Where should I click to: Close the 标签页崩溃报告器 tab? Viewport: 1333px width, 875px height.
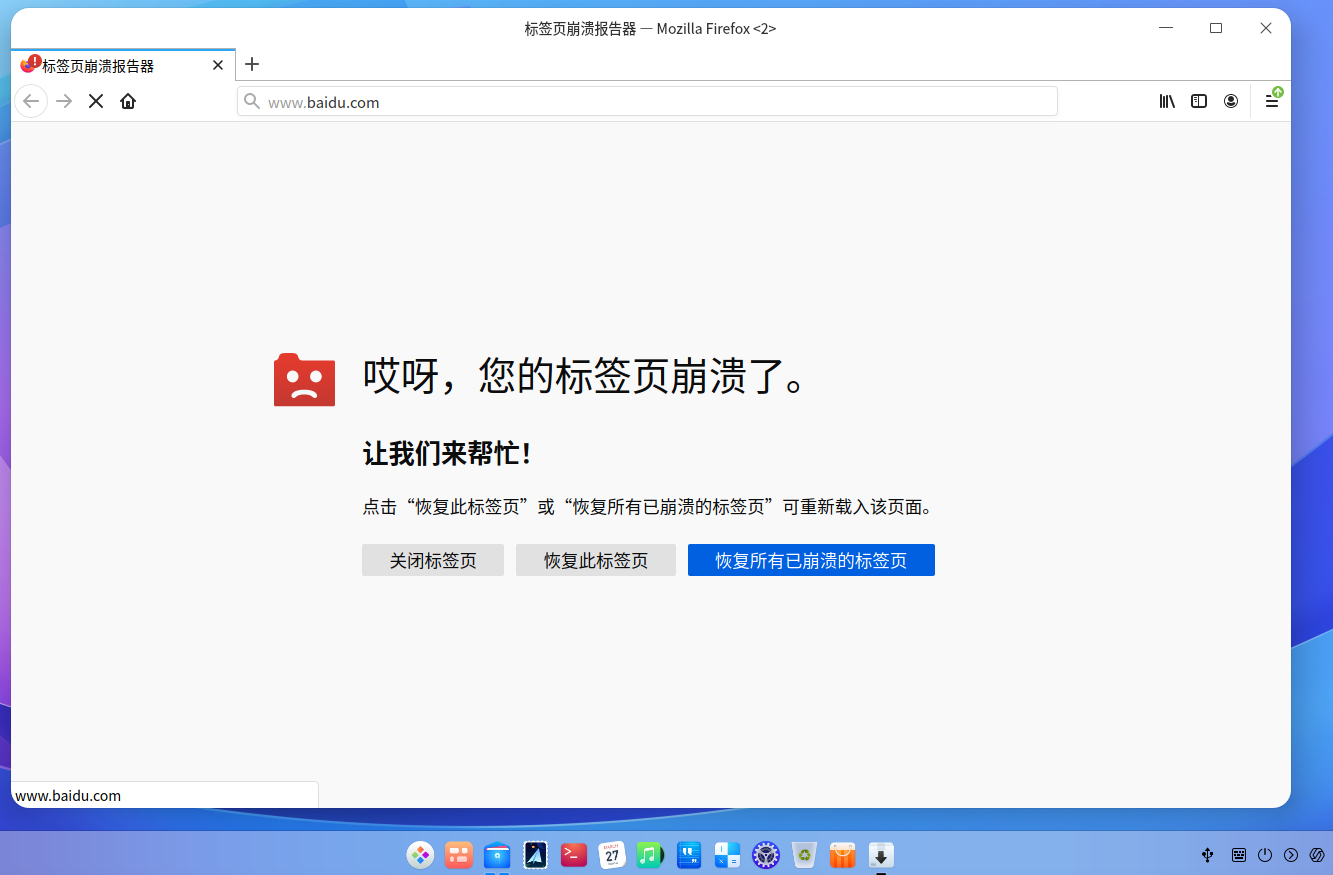tap(218, 65)
